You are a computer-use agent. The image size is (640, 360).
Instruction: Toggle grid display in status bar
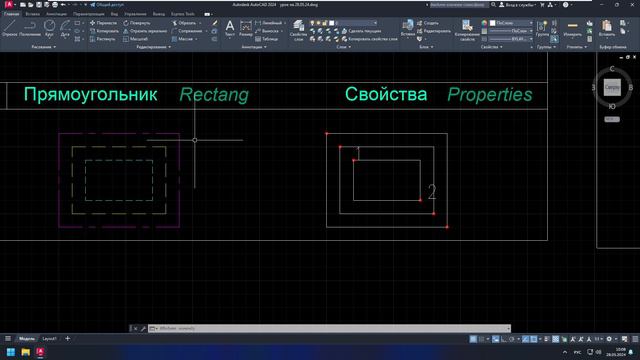473,339
